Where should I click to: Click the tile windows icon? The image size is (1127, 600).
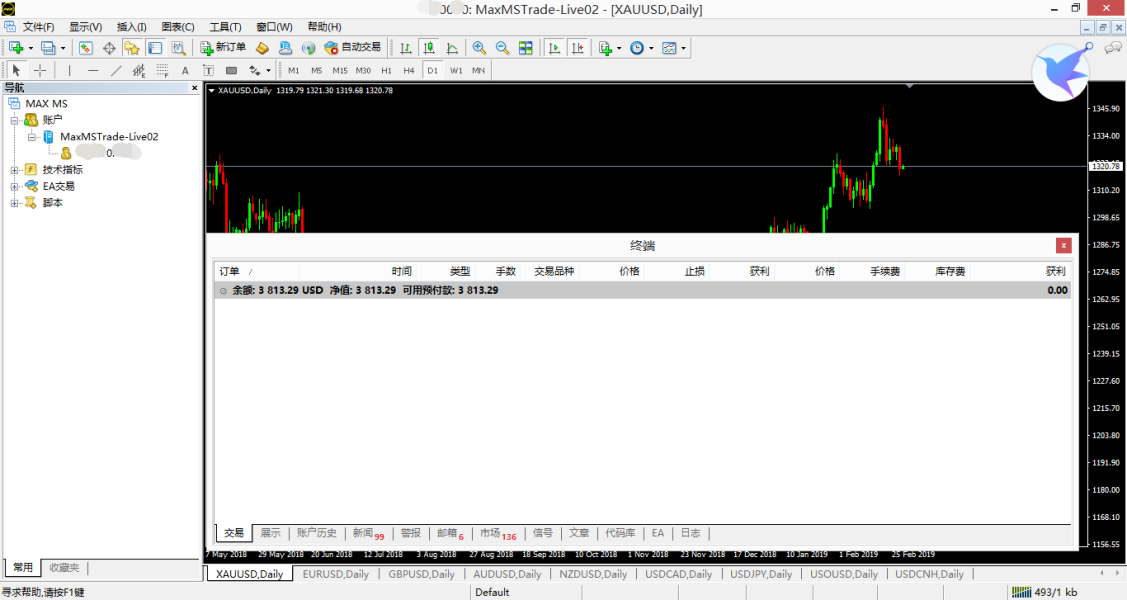pyautogui.click(x=525, y=47)
